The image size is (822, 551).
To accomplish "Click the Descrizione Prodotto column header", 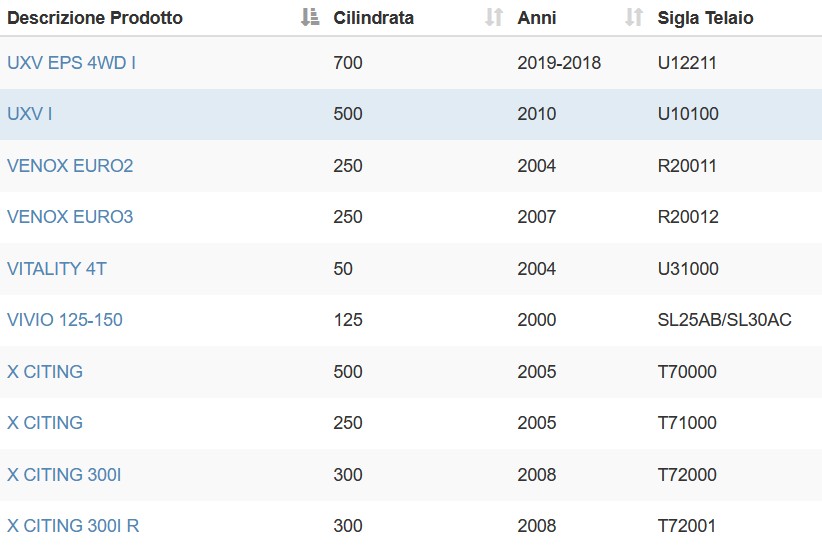I will [95, 18].
